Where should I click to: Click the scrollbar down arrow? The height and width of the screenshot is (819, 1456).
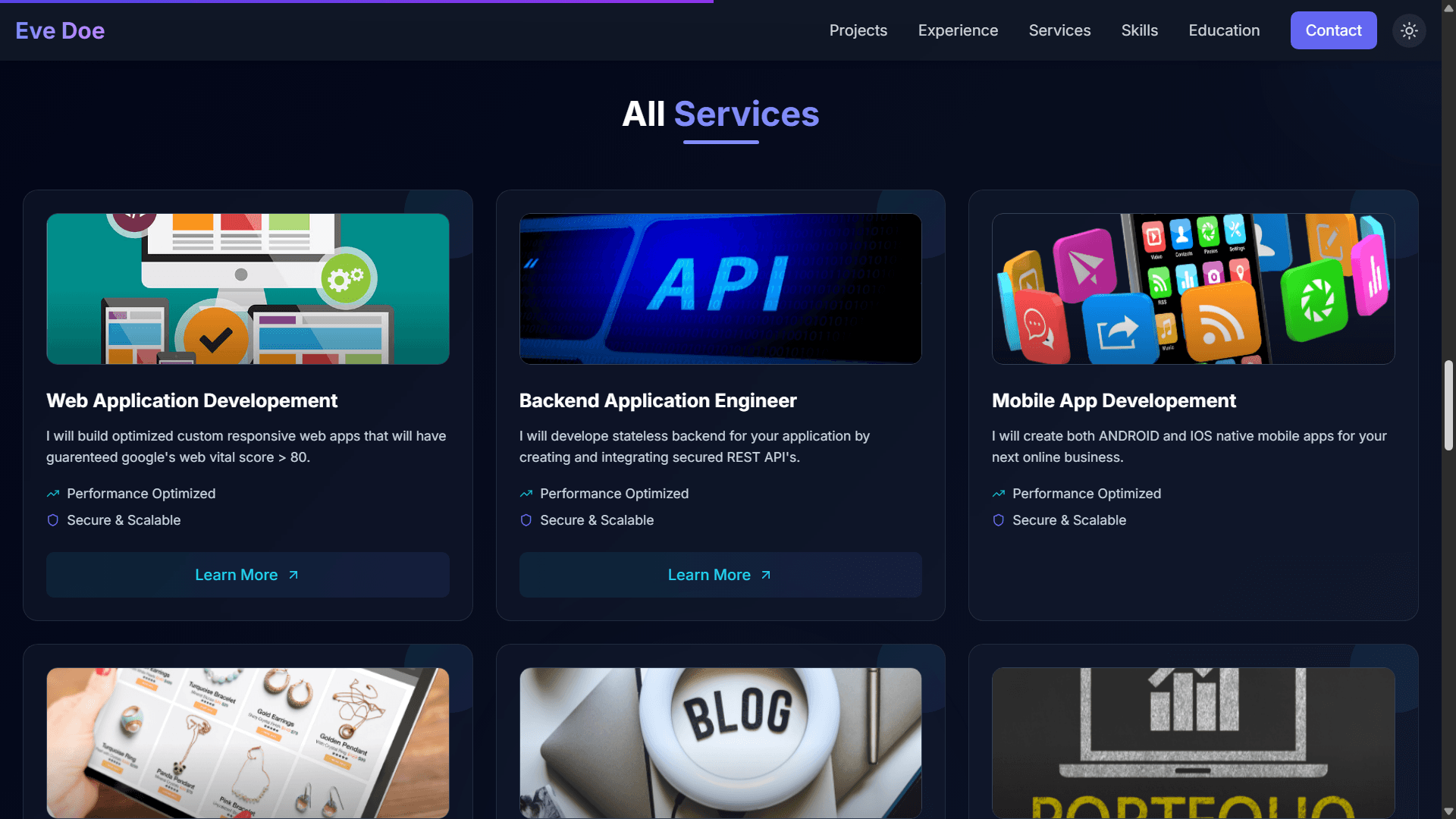pos(1448,811)
